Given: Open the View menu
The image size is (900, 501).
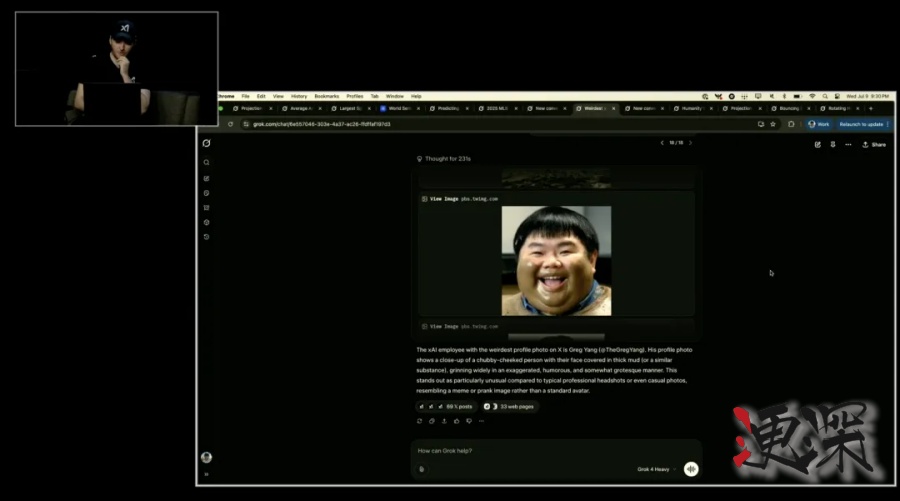Looking at the screenshot, I should point(278,96).
